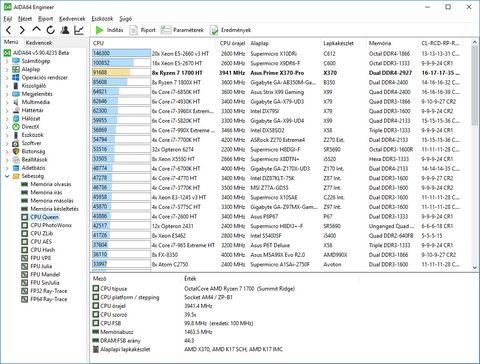Select Memória írás benchmark
This screenshot has width=480, height=364.
point(46,192)
